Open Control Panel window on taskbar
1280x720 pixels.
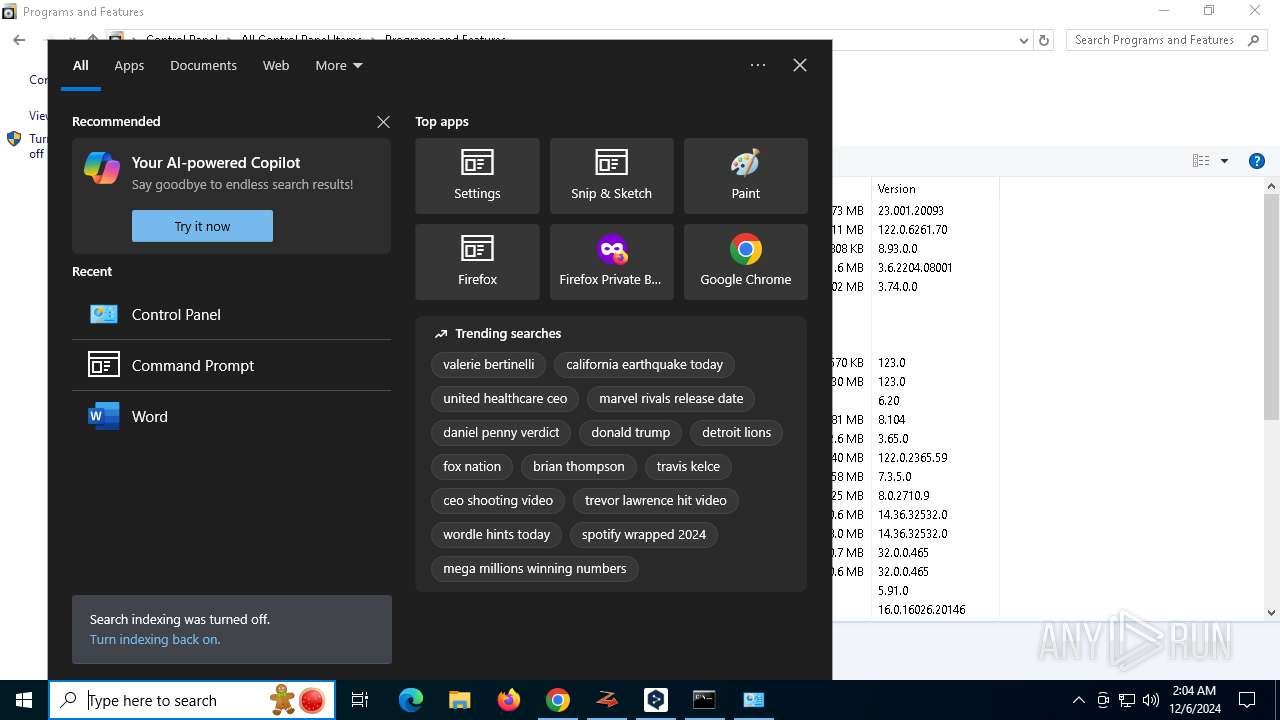click(x=754, y=700)
